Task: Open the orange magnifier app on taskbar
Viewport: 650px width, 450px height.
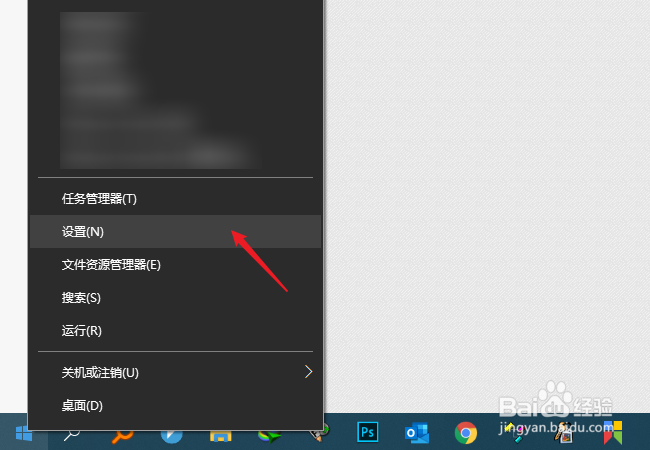Action: click(x=122, y=436)
